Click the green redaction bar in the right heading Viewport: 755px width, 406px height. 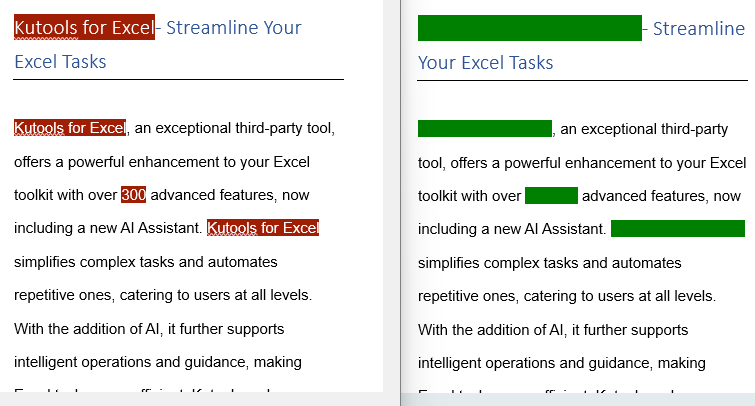529,29
